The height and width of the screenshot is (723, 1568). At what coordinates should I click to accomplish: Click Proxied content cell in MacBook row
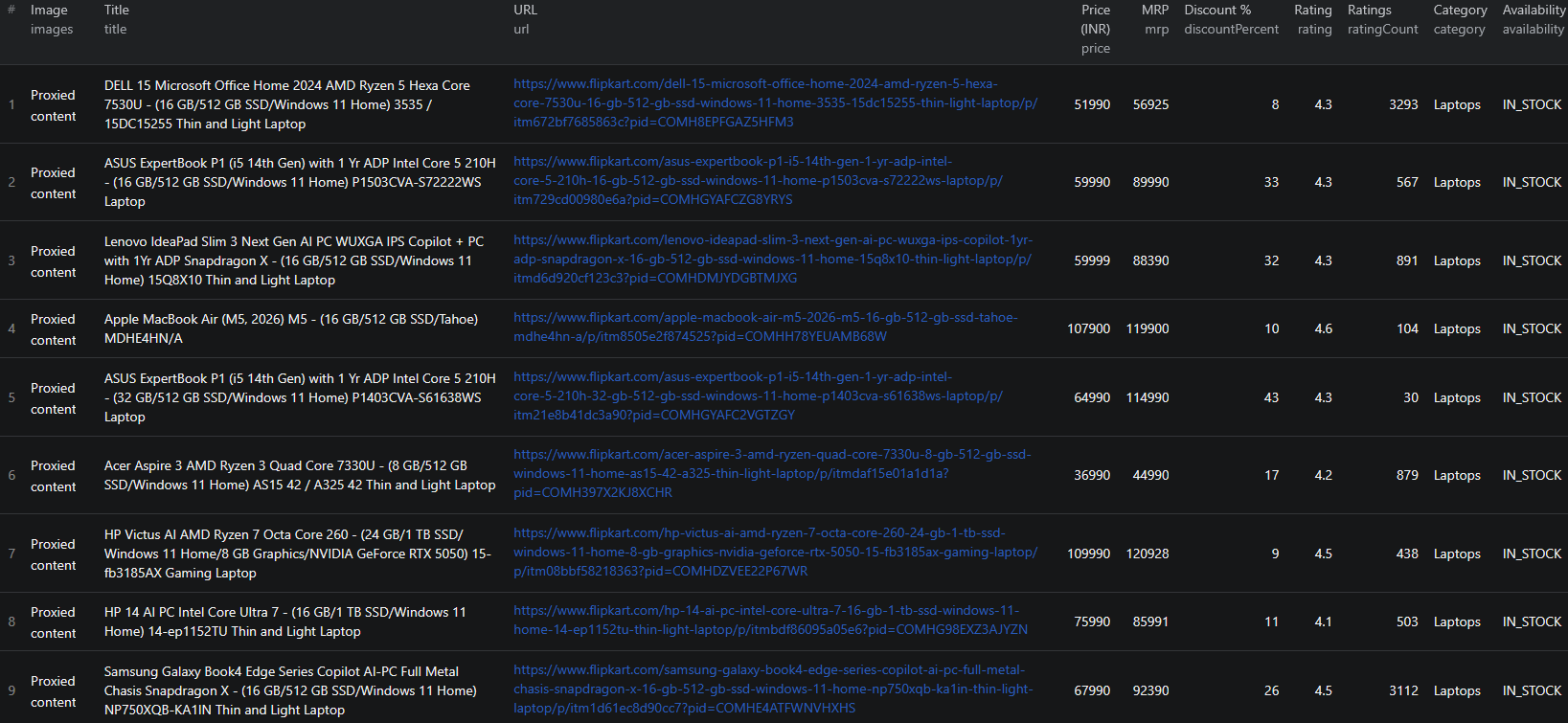tap(53, 329)
